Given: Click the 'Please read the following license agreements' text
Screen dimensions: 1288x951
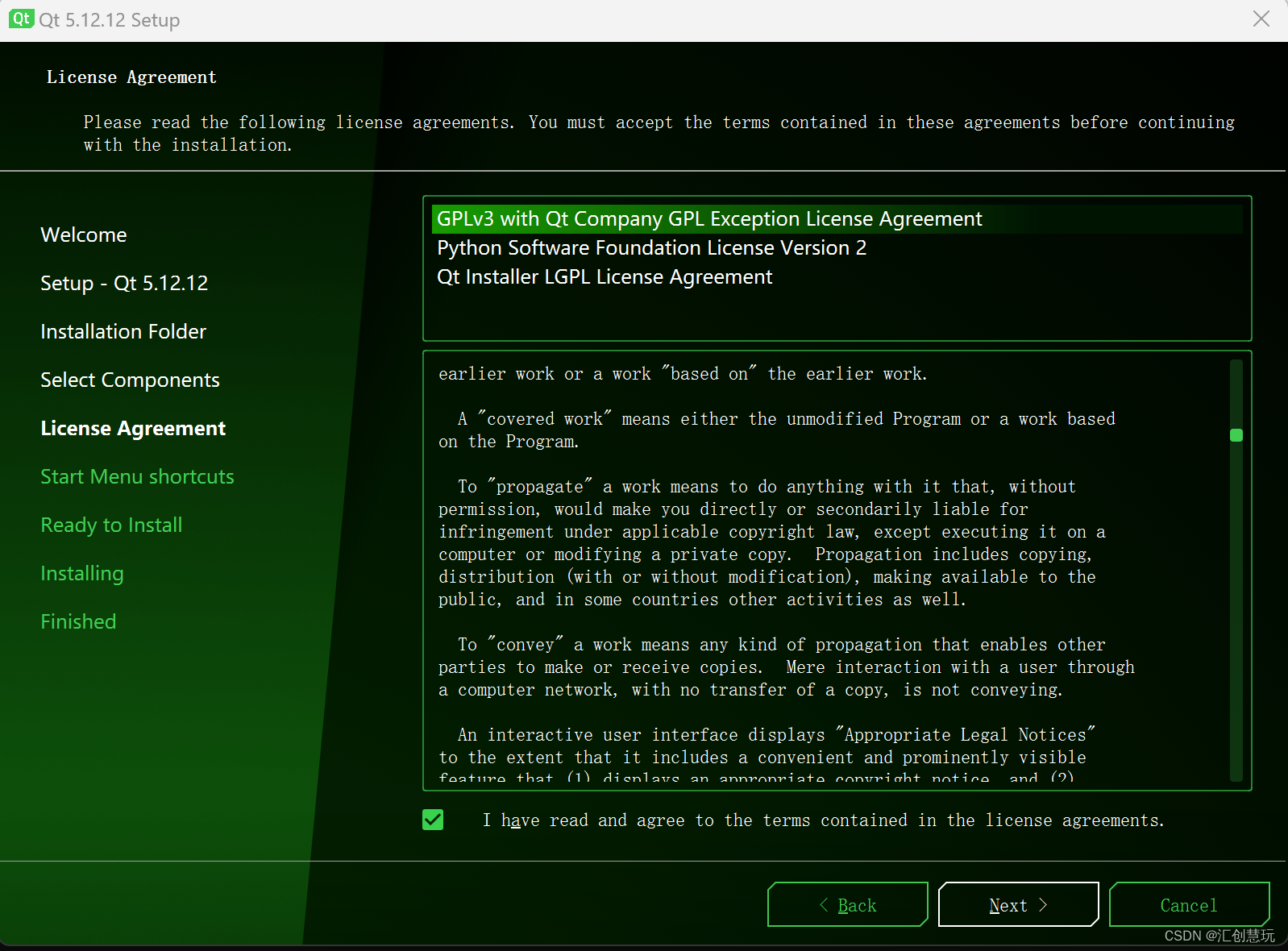Looking at the screenshot, I should click(659, 134).
